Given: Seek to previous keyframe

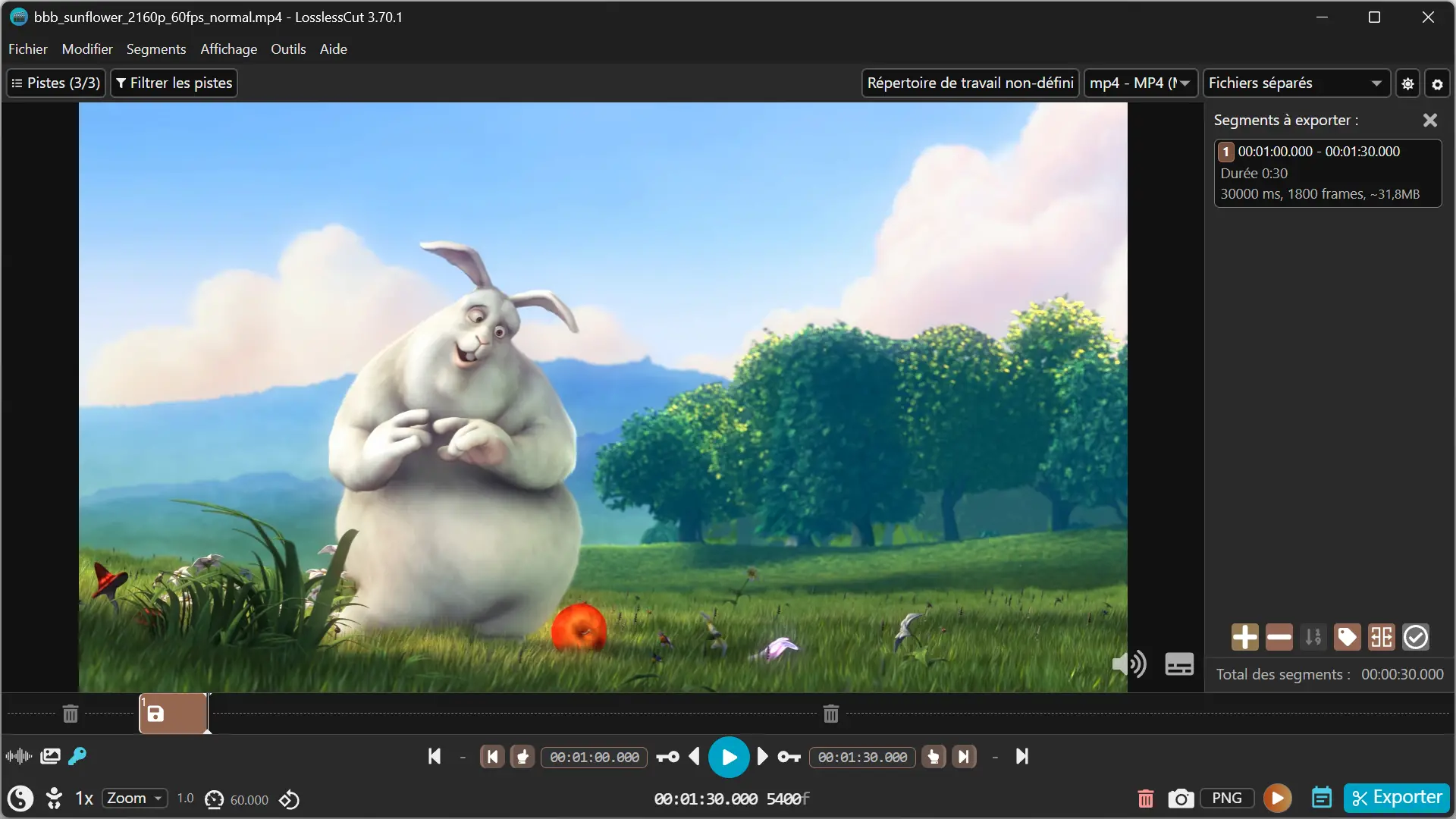Looking at the screenshot, I should tap(667, 757).
